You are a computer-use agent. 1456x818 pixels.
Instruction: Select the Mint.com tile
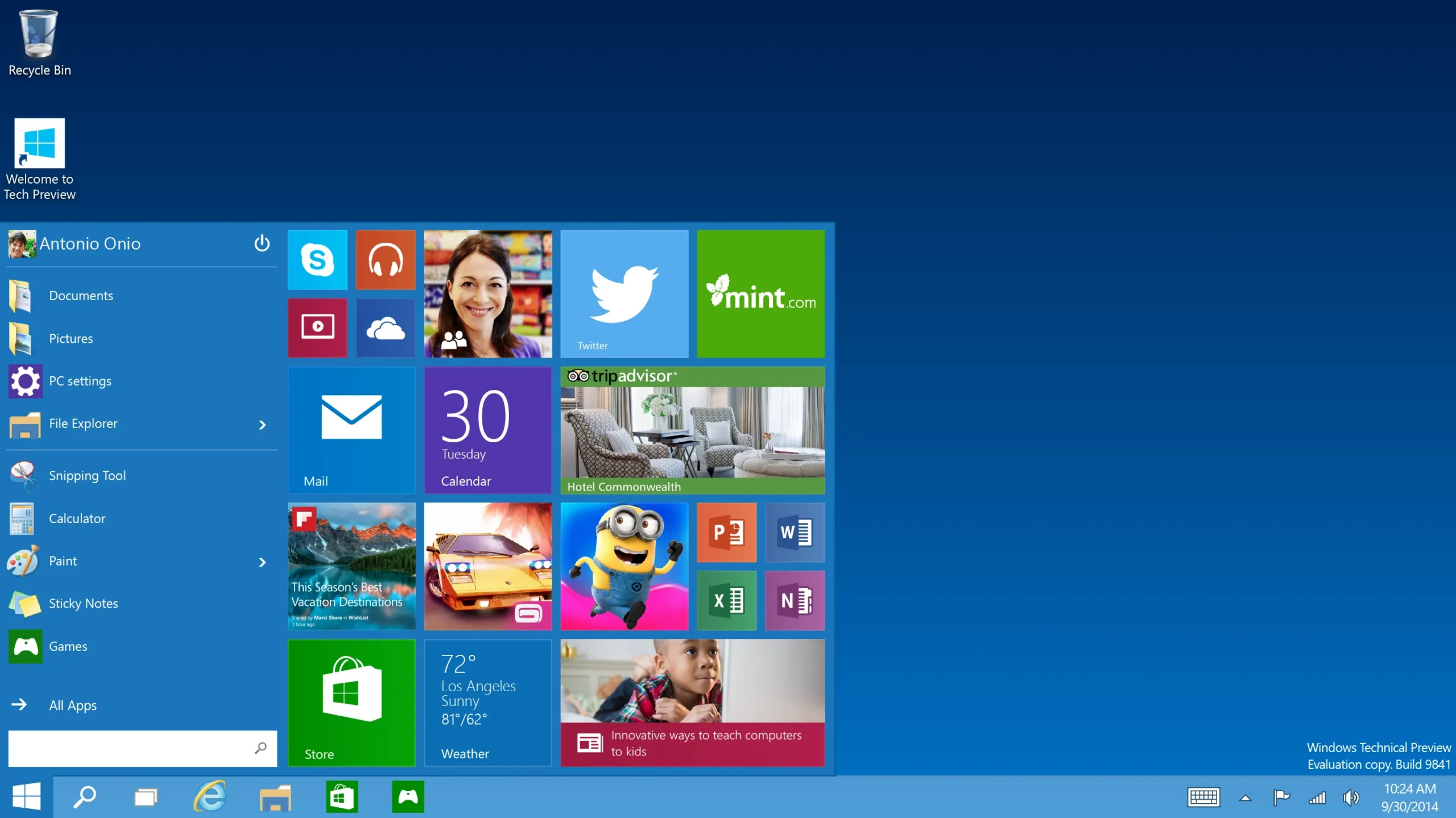point(761,292)
